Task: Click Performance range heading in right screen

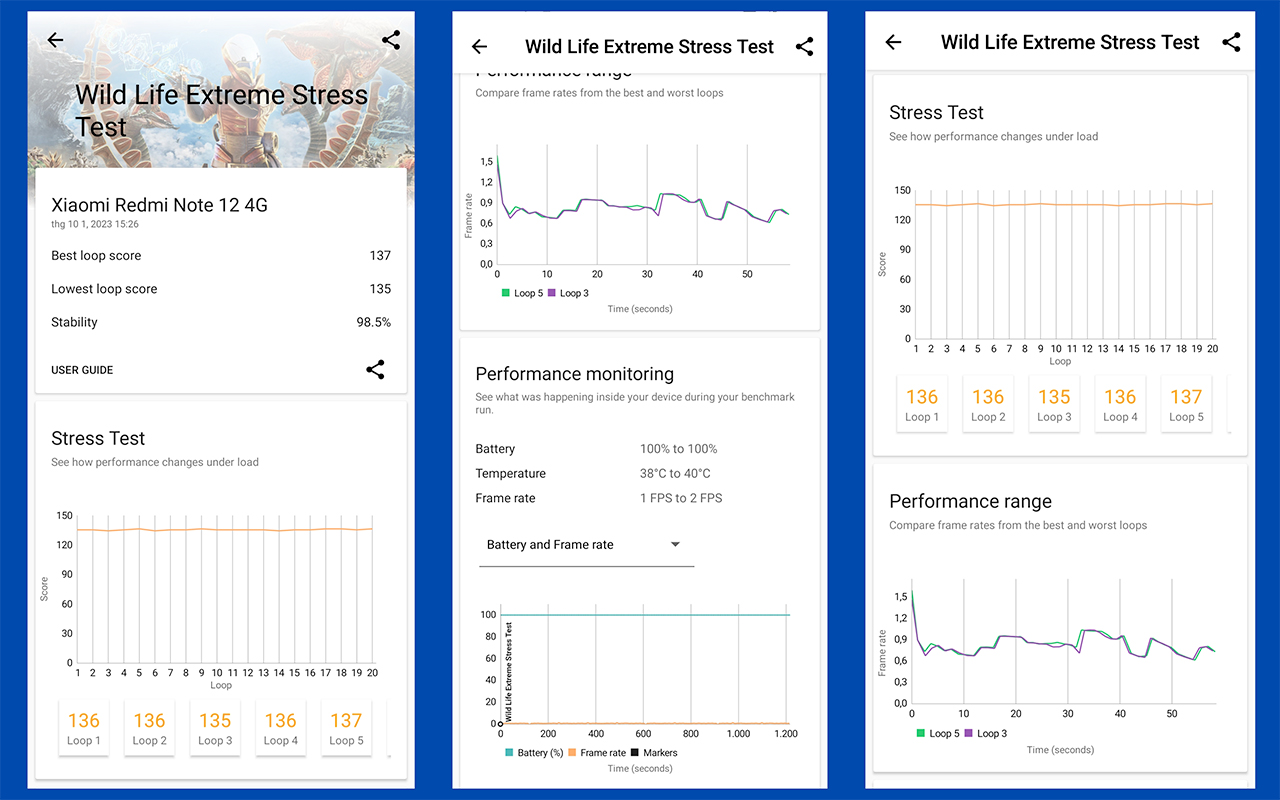Action: click(x=971, y=501)
